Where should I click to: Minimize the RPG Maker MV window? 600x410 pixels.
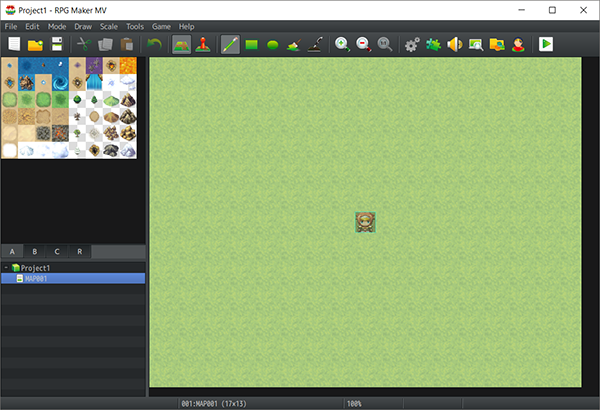click(x=522, y=10)
